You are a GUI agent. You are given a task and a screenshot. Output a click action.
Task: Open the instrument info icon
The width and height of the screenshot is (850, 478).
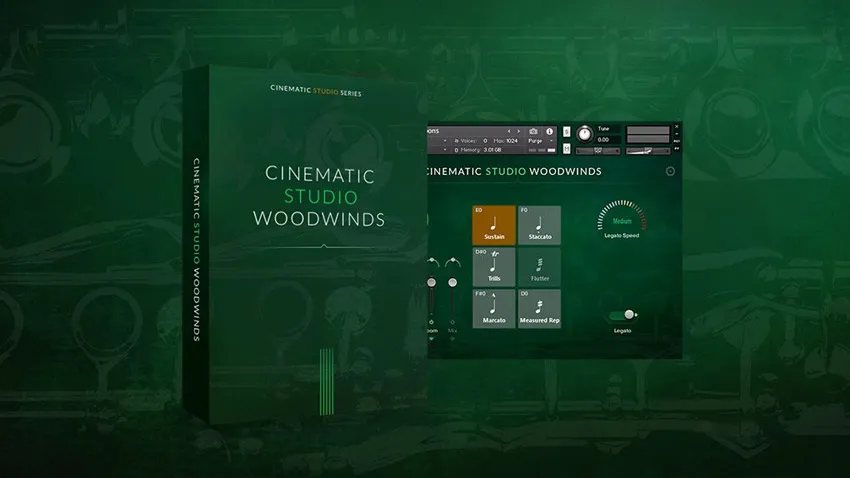[x=549, y=131]
